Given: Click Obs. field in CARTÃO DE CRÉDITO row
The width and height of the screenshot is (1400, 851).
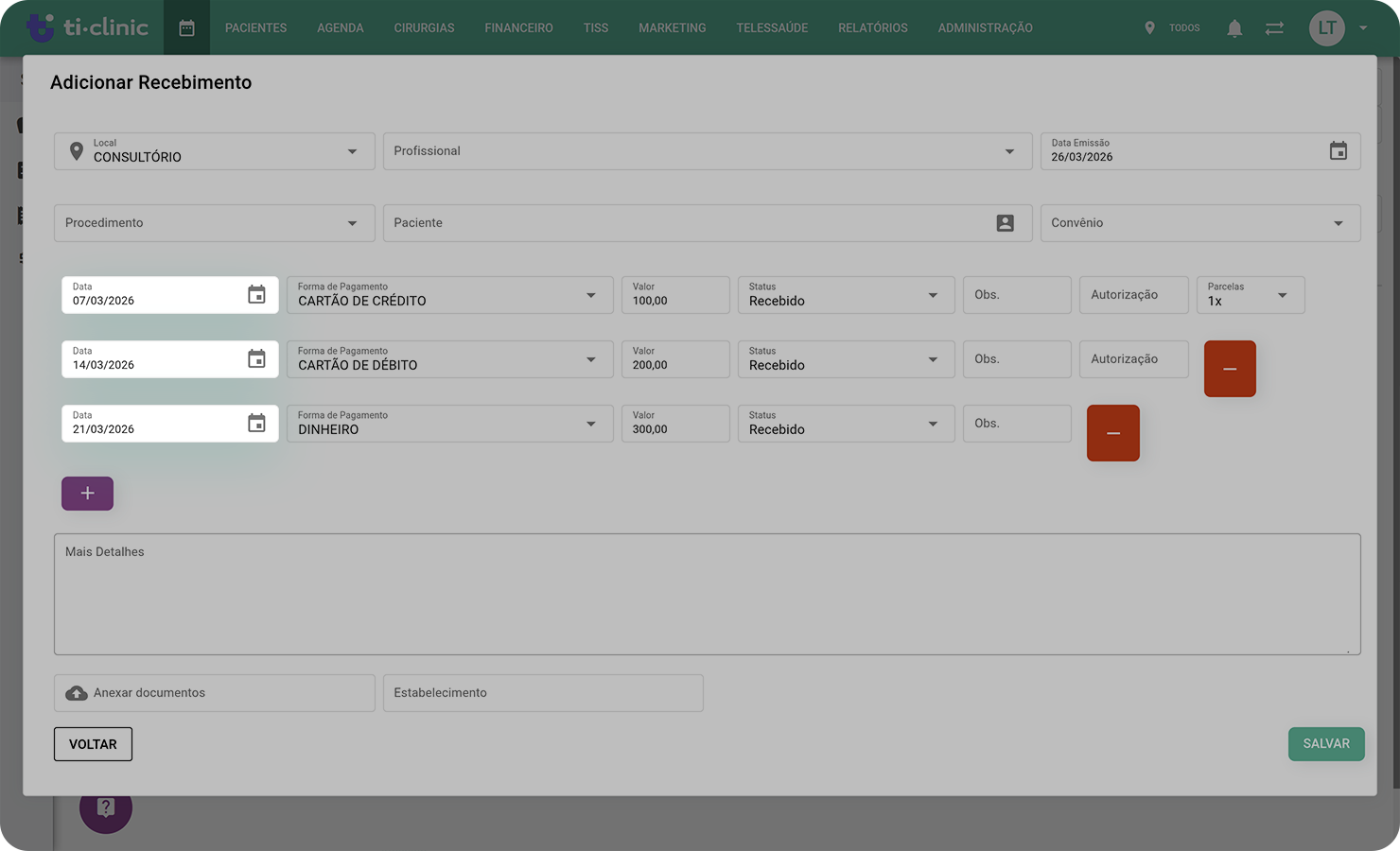Looking at the screenshot, I should 1017,295.
